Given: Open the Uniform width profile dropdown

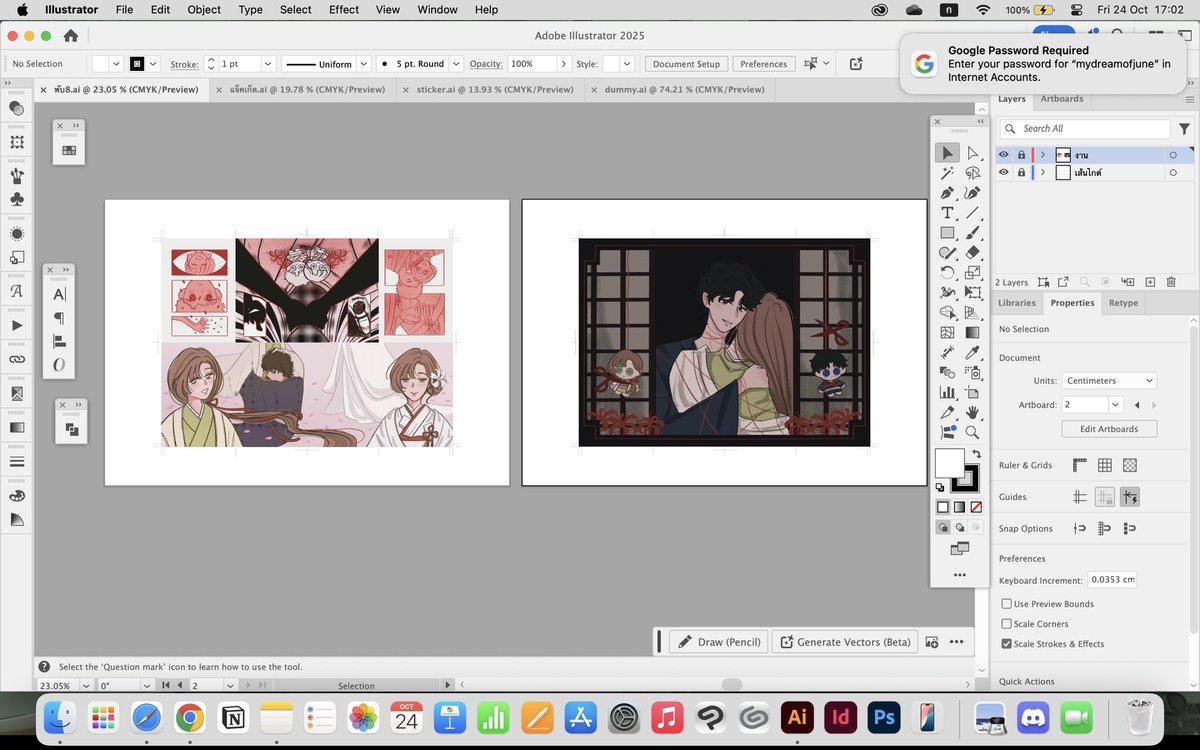Looking at the screenshot, I should pyautogui.click(x=364, y=64).
